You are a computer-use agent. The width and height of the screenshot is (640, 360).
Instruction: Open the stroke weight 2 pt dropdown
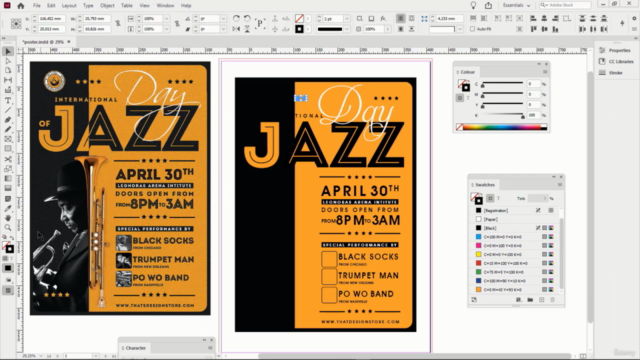[x=347, y=19]
